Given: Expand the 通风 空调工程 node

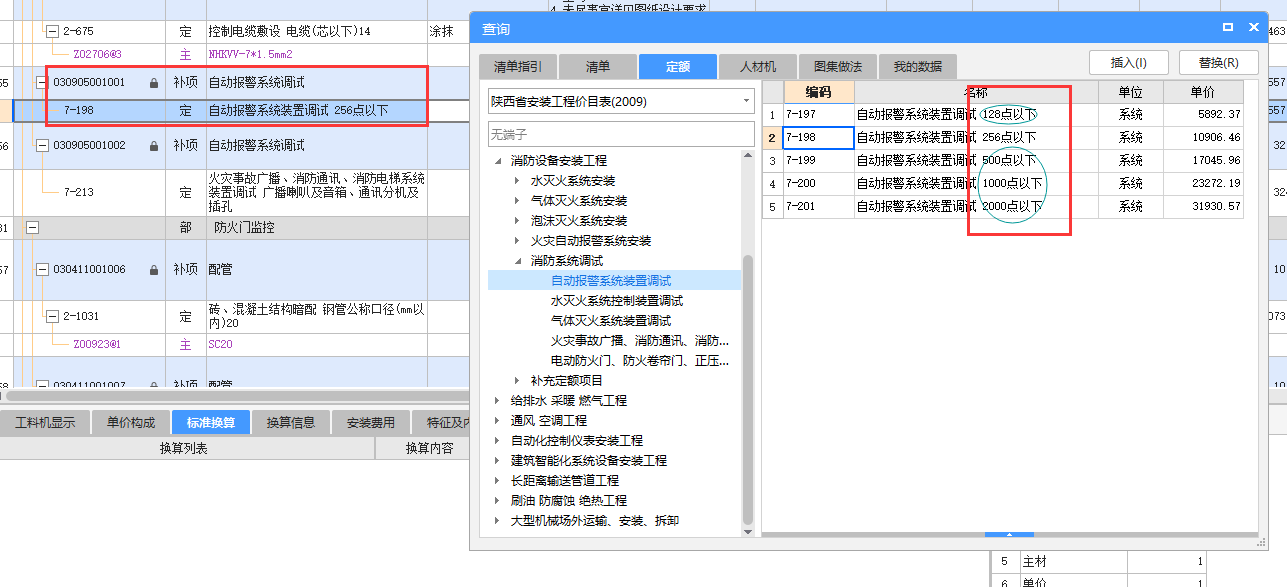Looking at the screenshot, I should (x=498, y=421).
